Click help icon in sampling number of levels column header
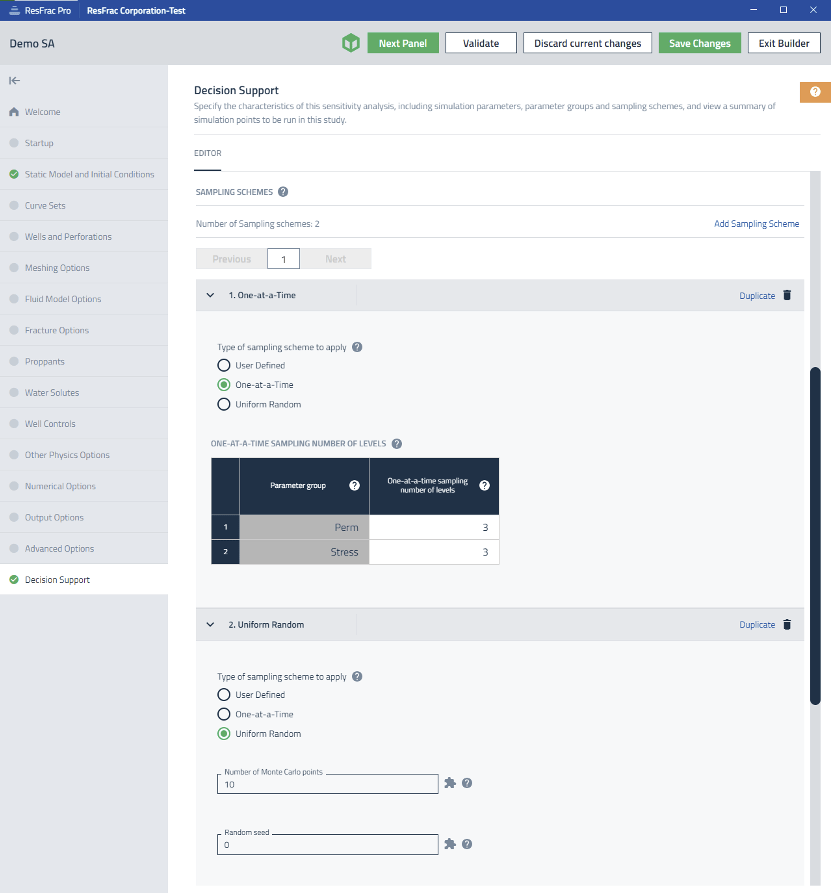This screenshot has width=833, height=893. [484, 485]
